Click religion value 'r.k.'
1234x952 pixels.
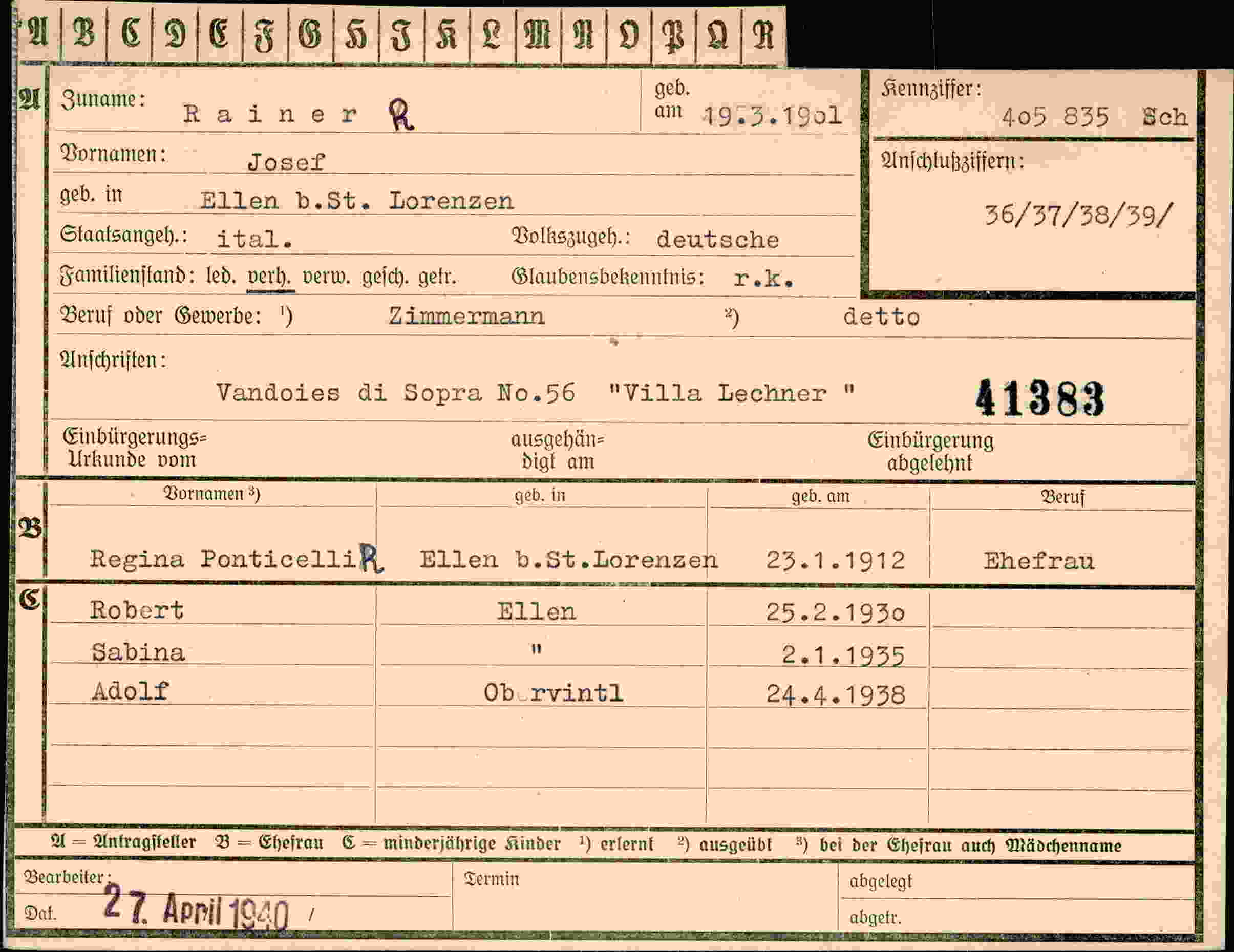pyautogui.click(x=764, y=279)
